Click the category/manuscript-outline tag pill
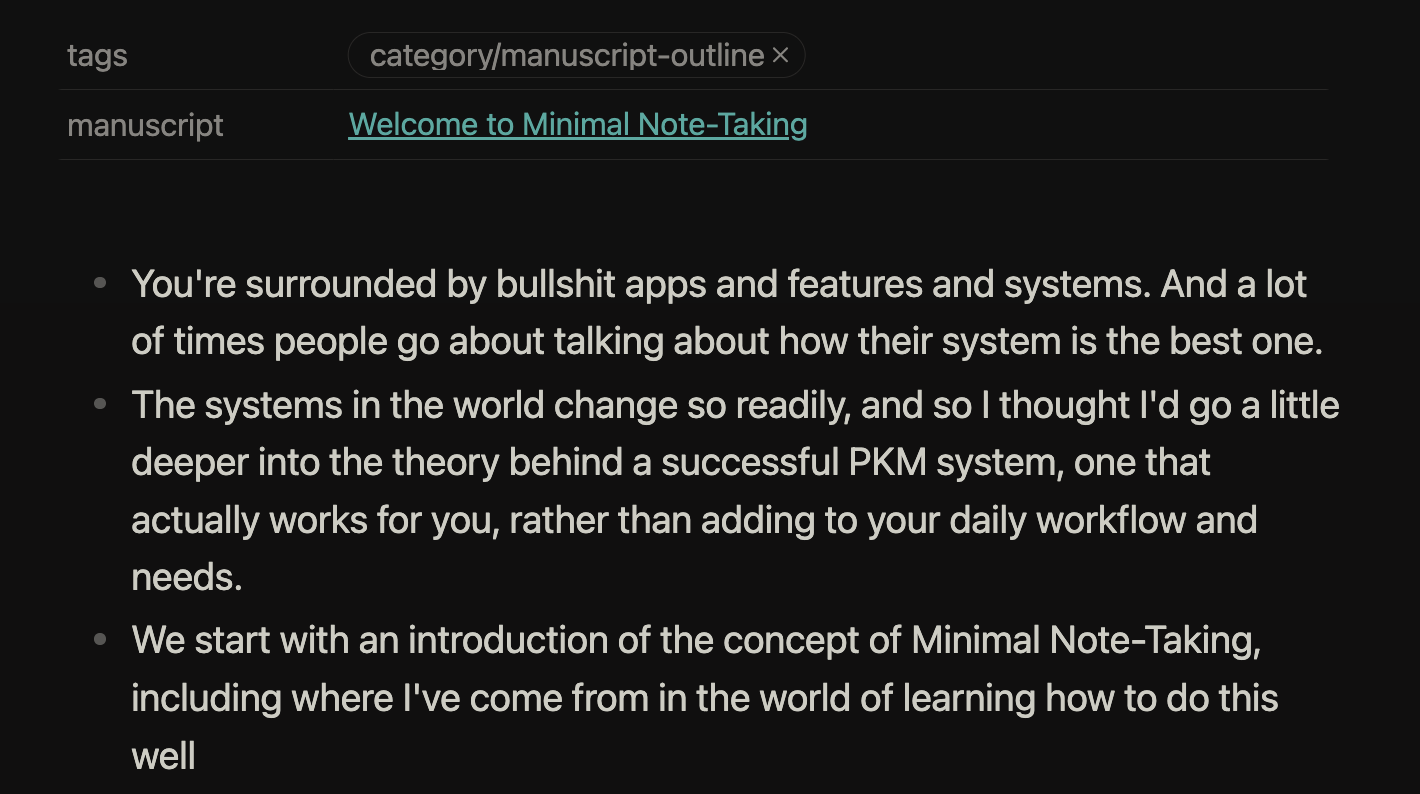 (x=566, y=56)
